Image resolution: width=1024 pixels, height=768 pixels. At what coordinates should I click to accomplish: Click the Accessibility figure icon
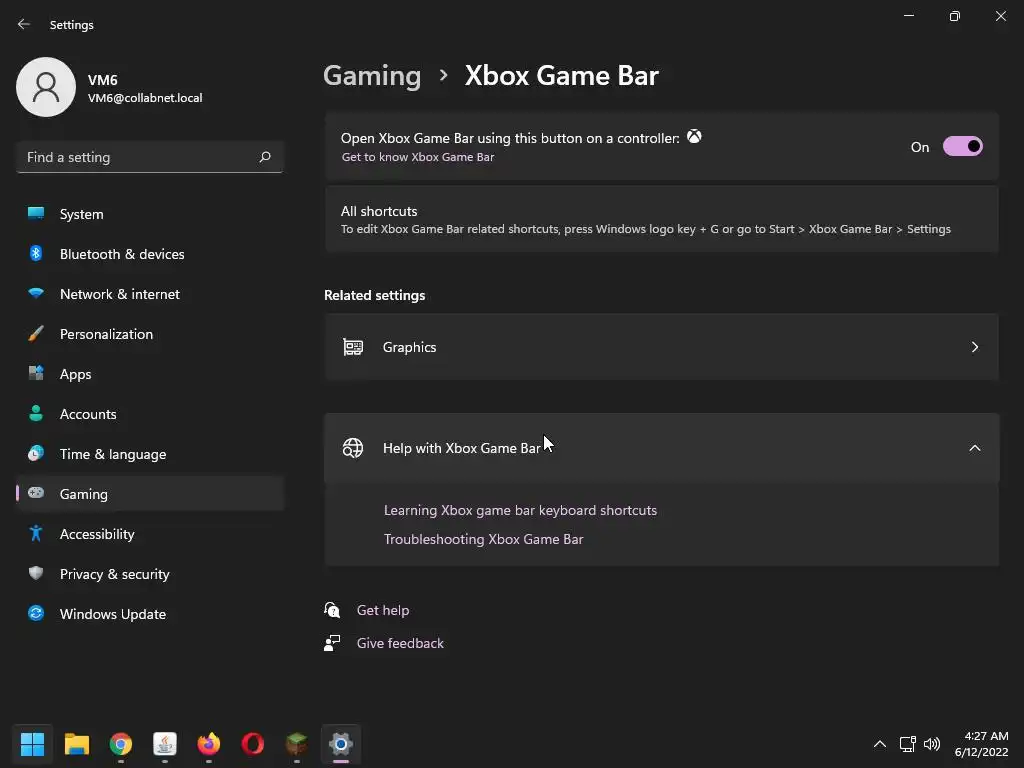36,534
